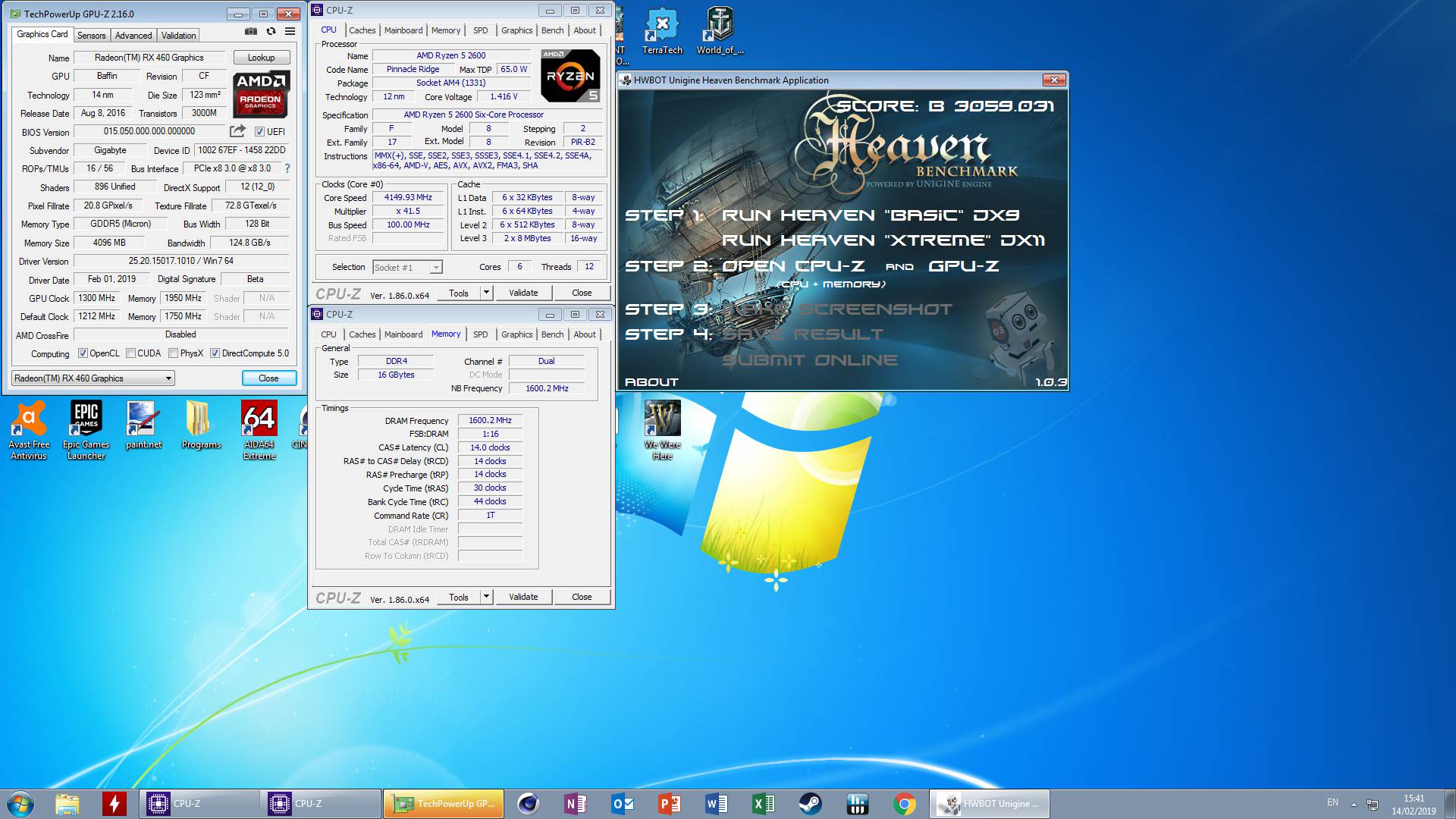
Task: Click Submit Online in Heaven app
Action: point(810,360)
